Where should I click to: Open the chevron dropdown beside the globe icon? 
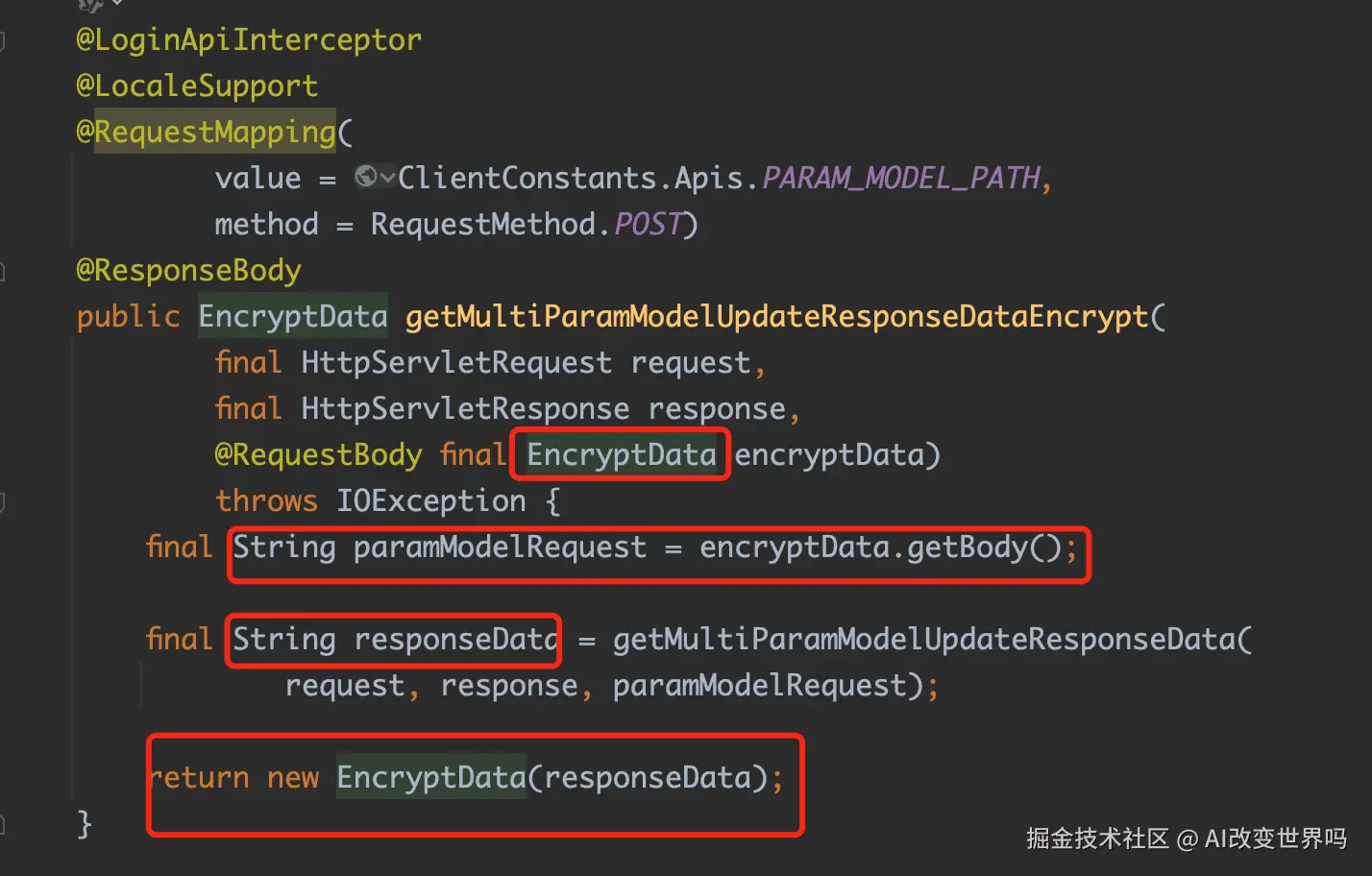[387, 177]
